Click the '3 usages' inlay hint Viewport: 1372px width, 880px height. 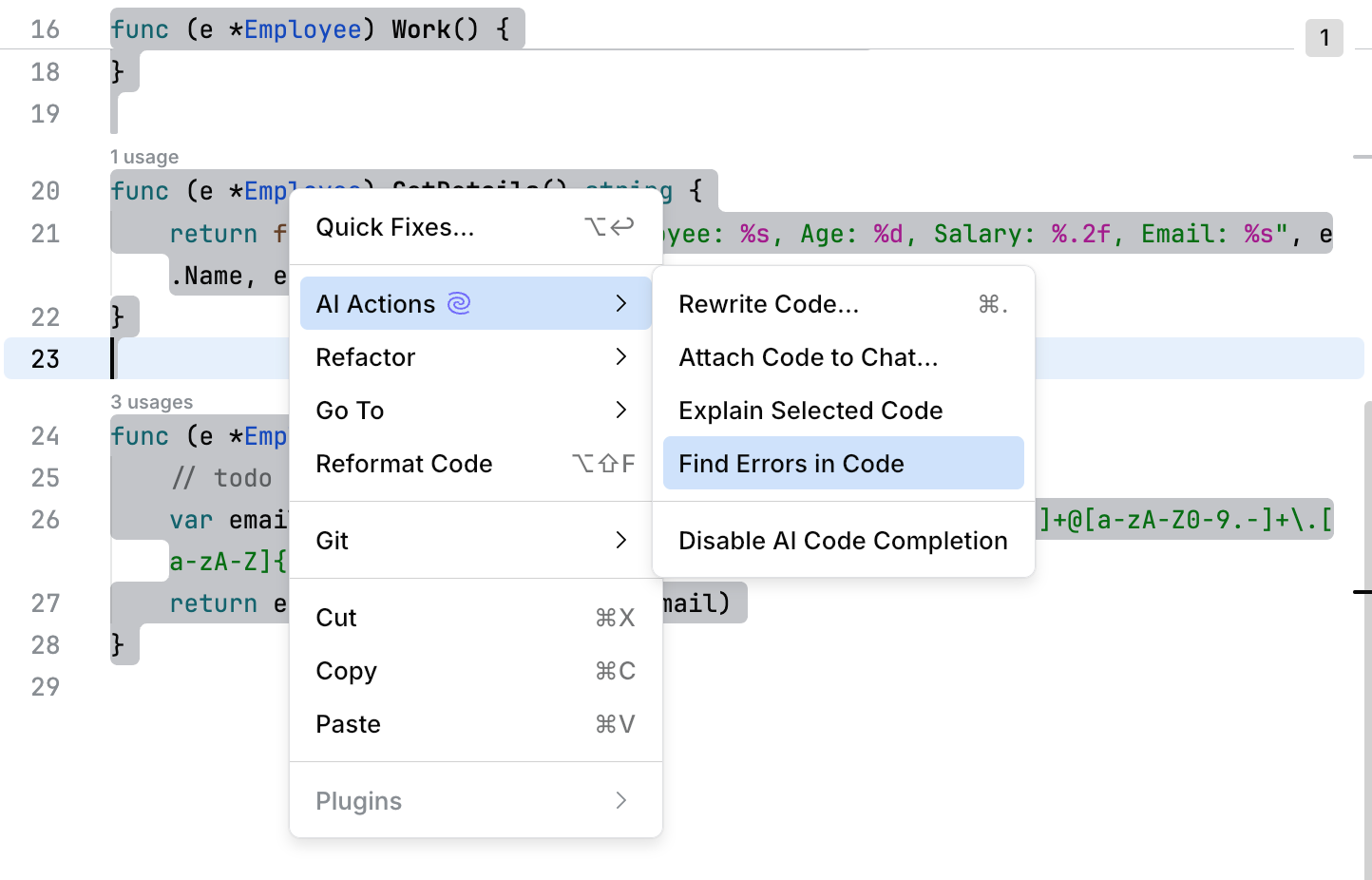[x=152, y=402]
